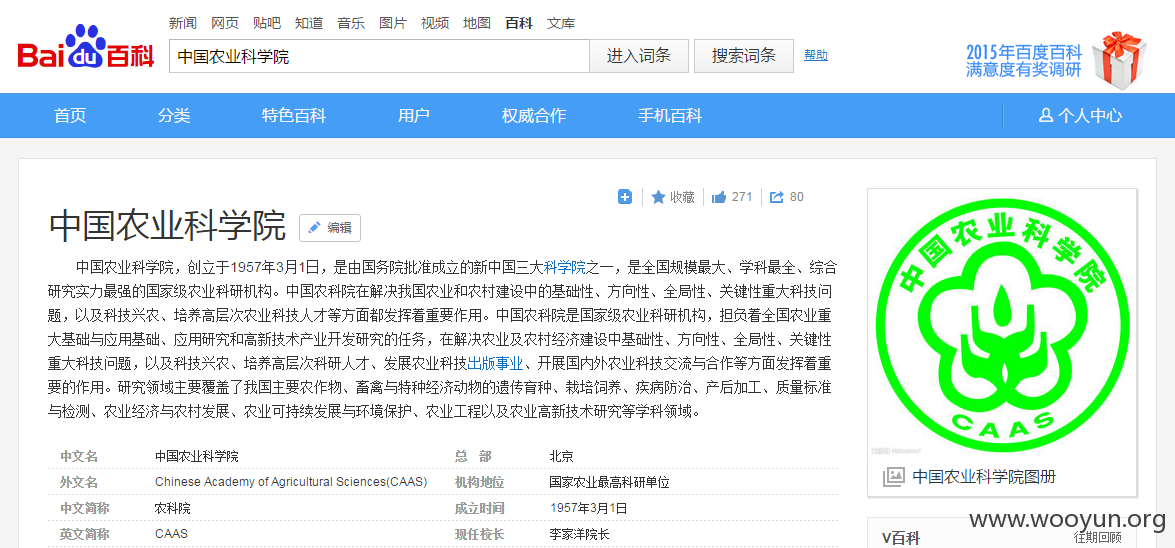Click the 中文简称 value 农科院
This screenshot has width=1175, height=548.
(172, 508)
